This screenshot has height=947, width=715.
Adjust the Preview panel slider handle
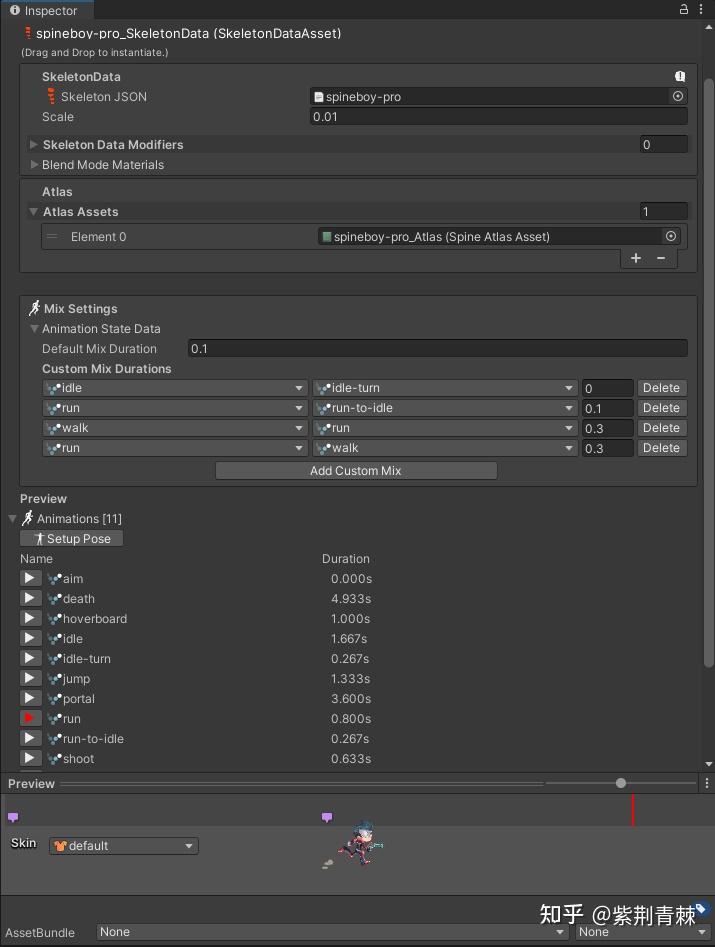coord(621,784)
